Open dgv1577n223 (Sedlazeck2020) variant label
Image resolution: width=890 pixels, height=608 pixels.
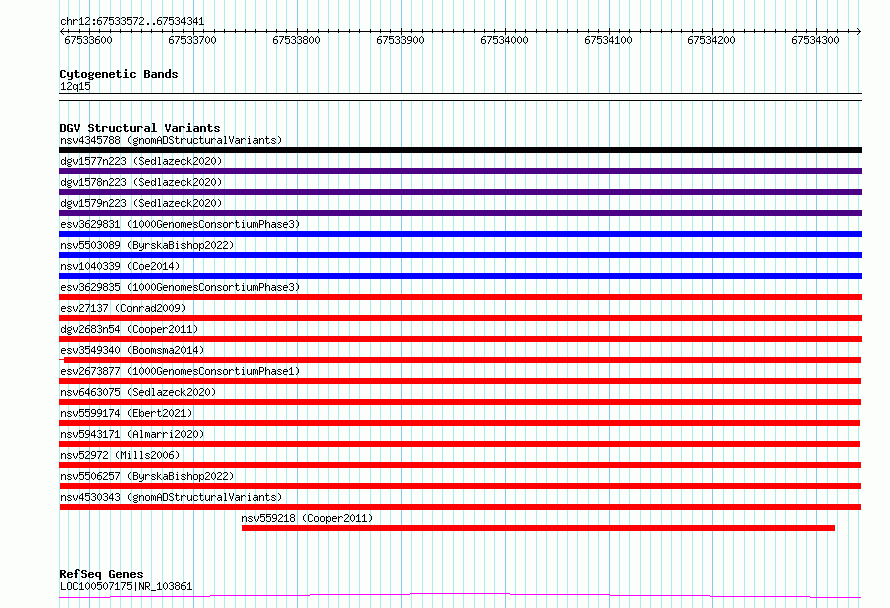[x=141, y=161]
